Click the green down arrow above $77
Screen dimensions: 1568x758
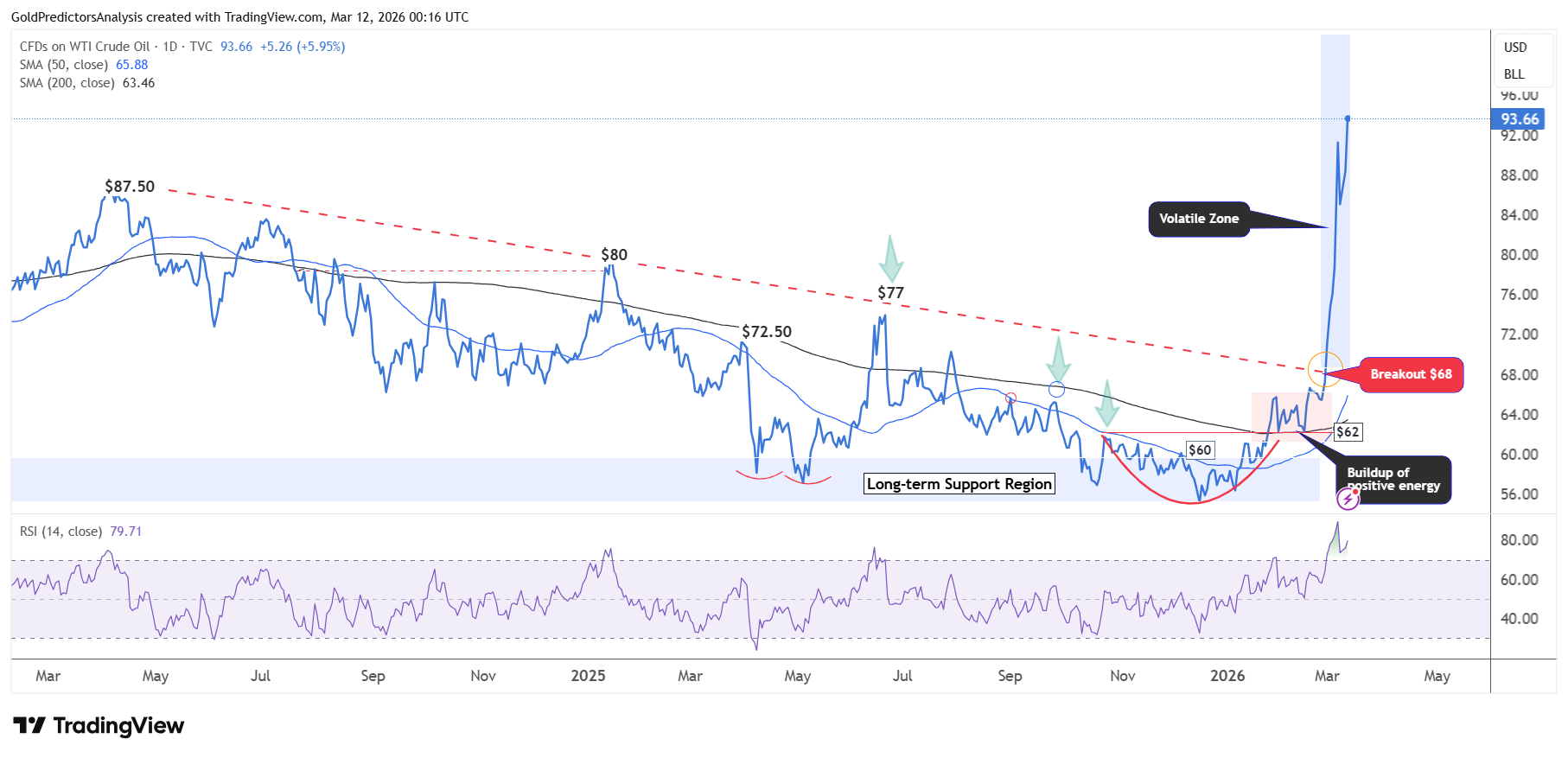click(x=890, y=258)
